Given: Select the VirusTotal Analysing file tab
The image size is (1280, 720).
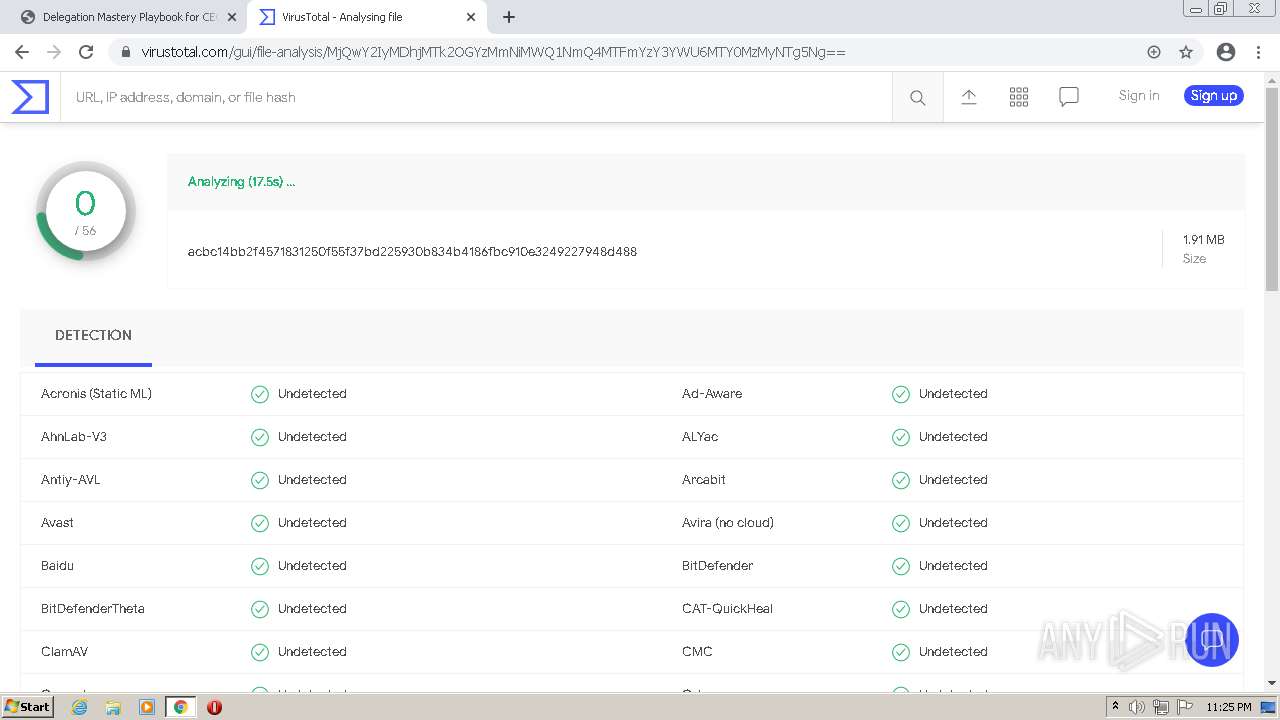Looking at the screenshot, I should click(x=366, y=17).
